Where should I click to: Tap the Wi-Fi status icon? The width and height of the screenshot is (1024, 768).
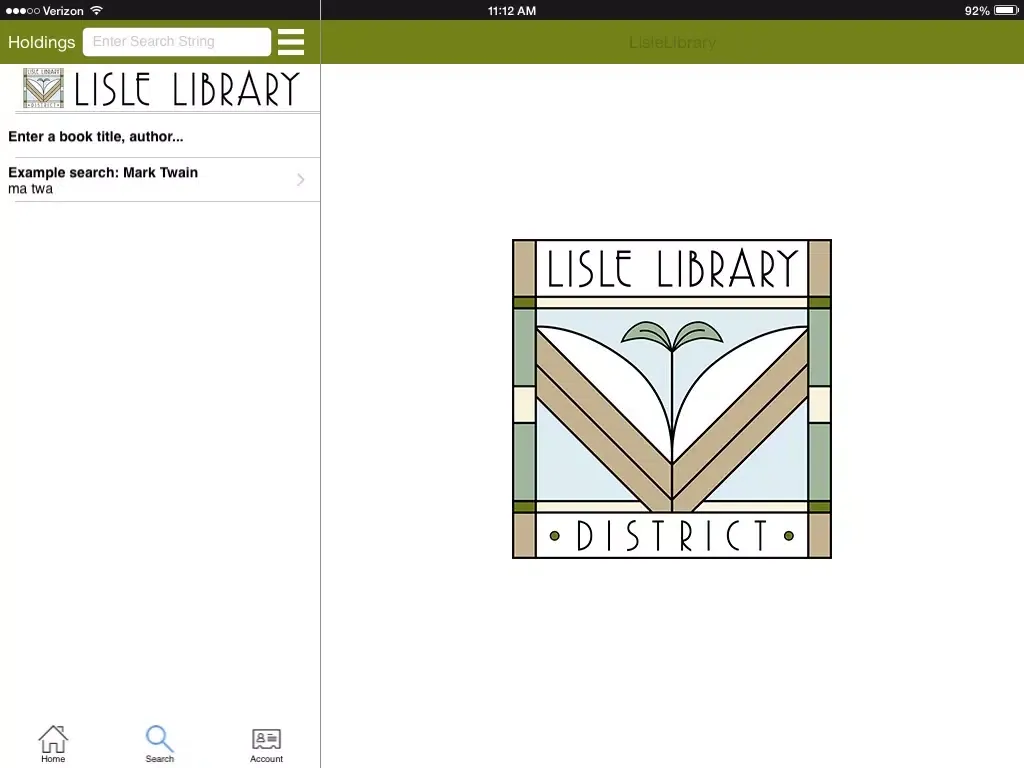97,10
